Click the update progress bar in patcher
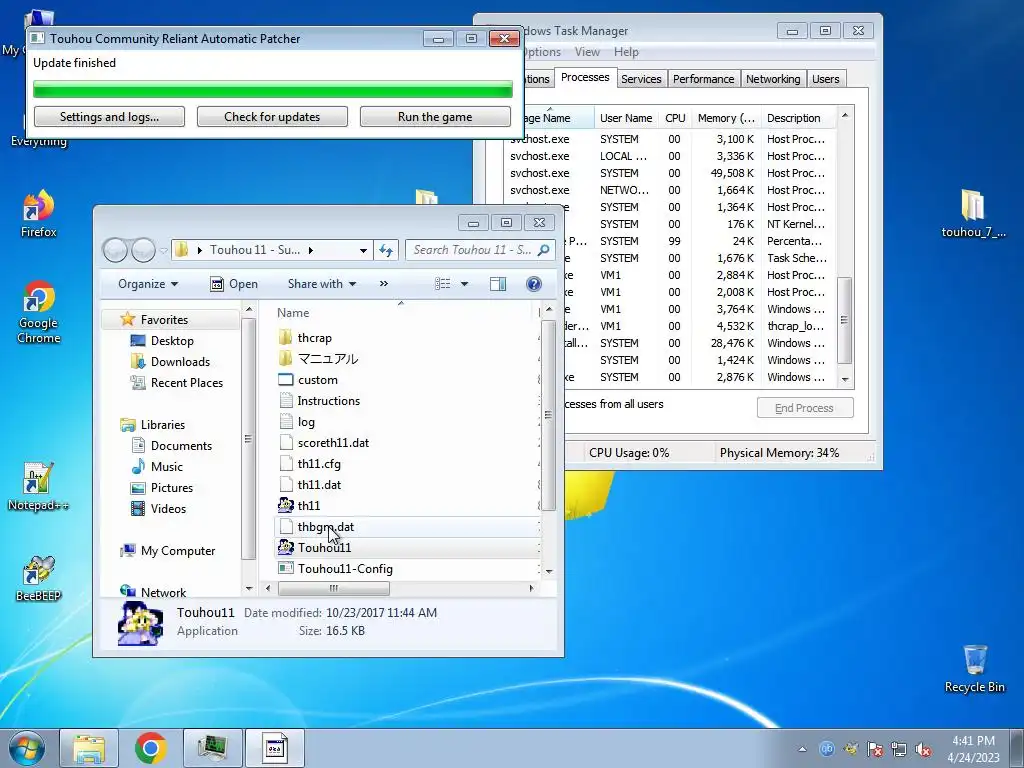Screen dimensions: 1024x768 tap(272, 89)
